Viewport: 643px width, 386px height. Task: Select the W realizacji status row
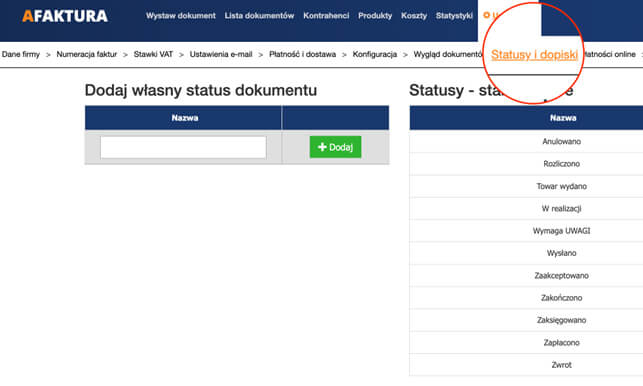click(x=526, y=208)
